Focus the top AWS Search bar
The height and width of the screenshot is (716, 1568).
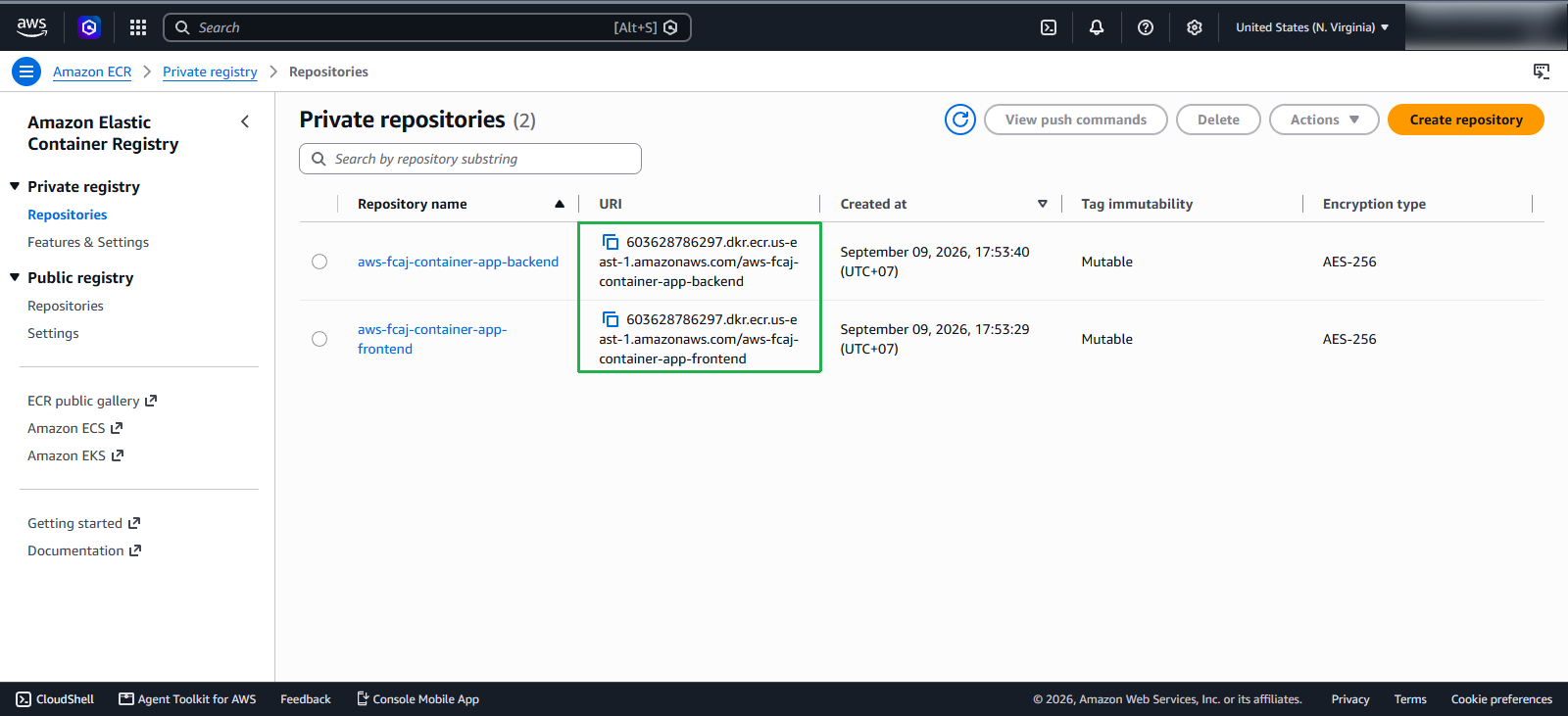point(427,27)
